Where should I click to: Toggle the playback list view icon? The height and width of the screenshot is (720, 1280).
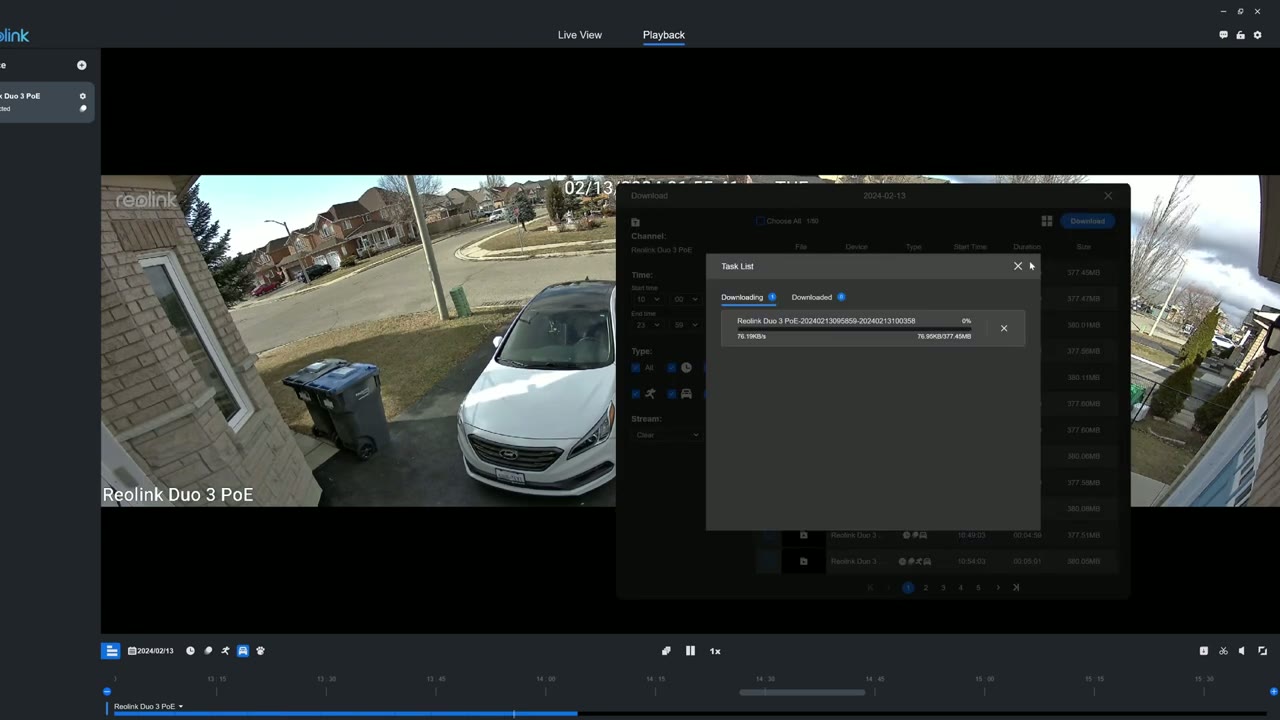tap(111, 651)
